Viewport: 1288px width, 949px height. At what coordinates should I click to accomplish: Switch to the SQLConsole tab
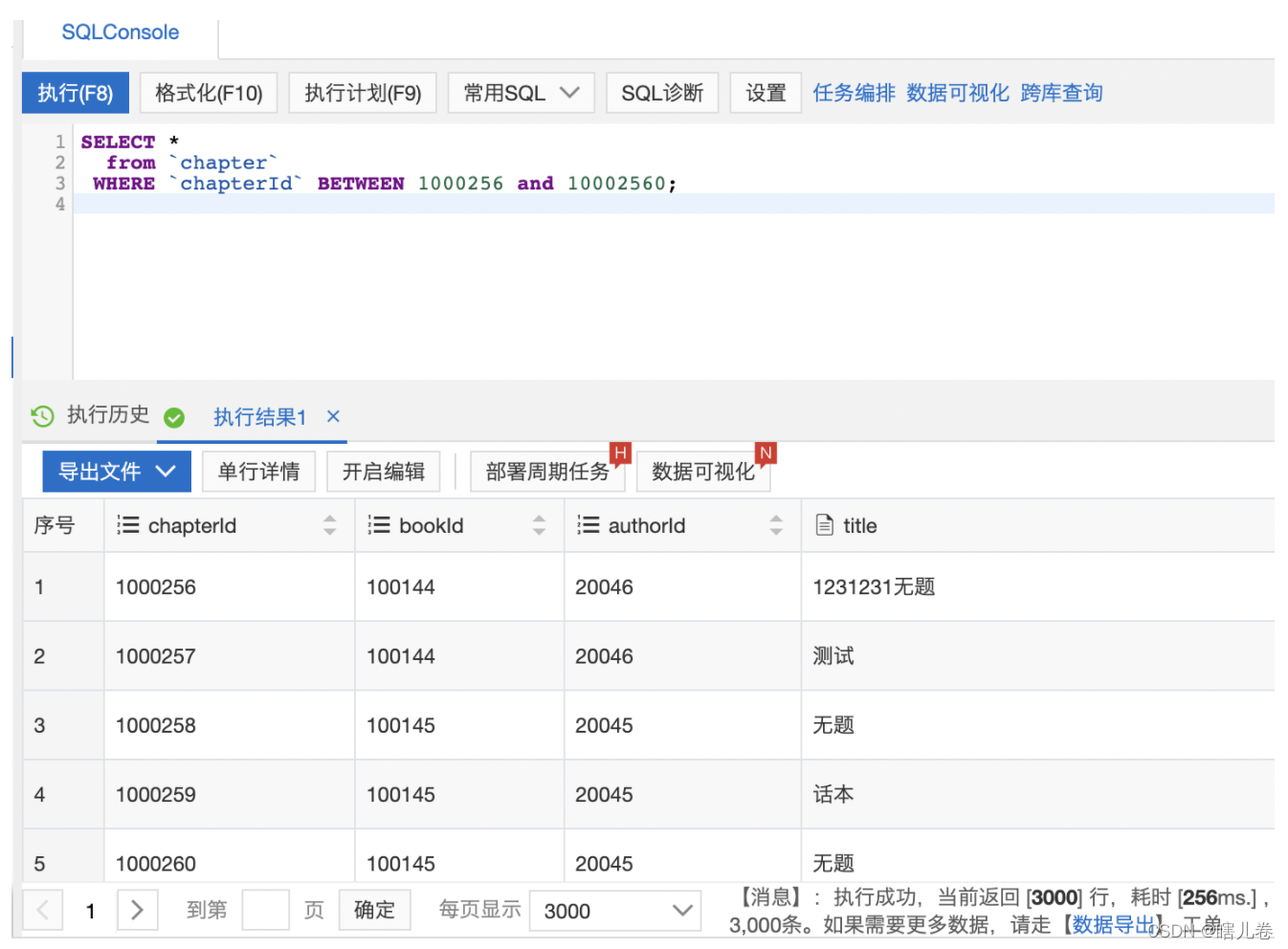tap(121, 33)
